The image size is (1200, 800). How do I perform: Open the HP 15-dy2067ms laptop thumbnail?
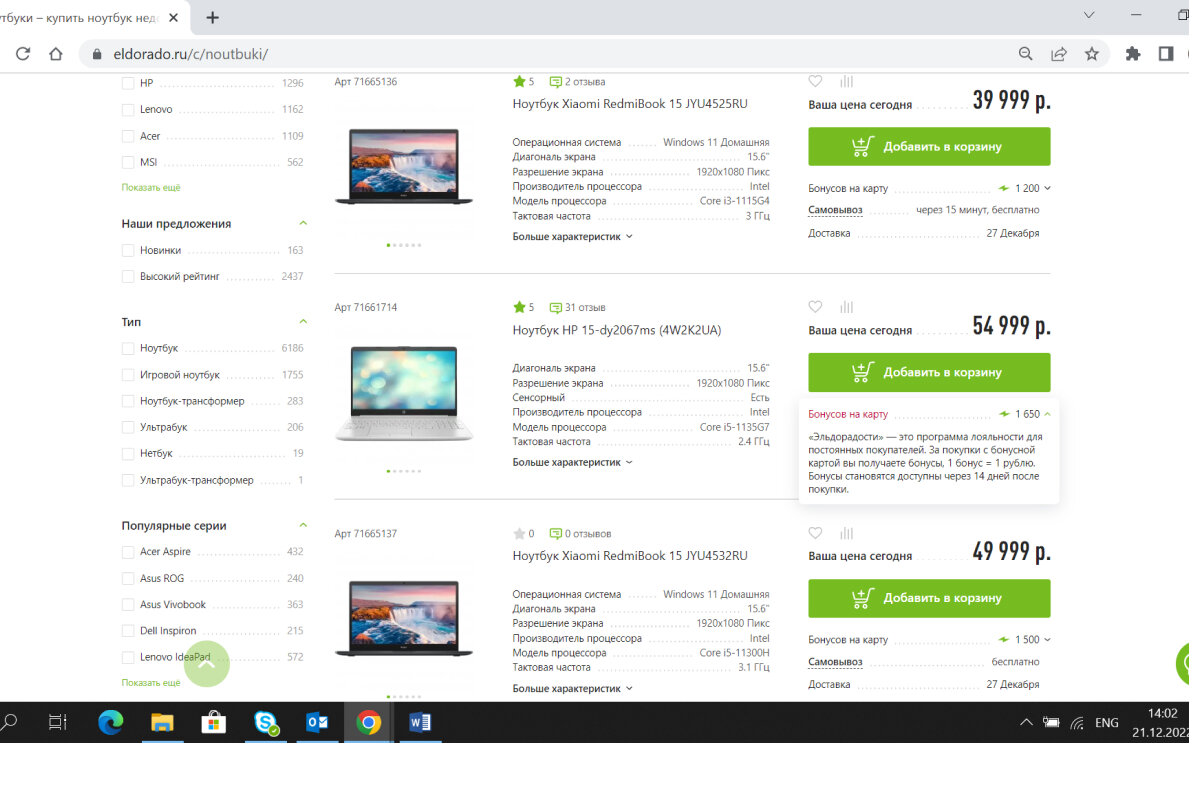(x=404, y=394)
